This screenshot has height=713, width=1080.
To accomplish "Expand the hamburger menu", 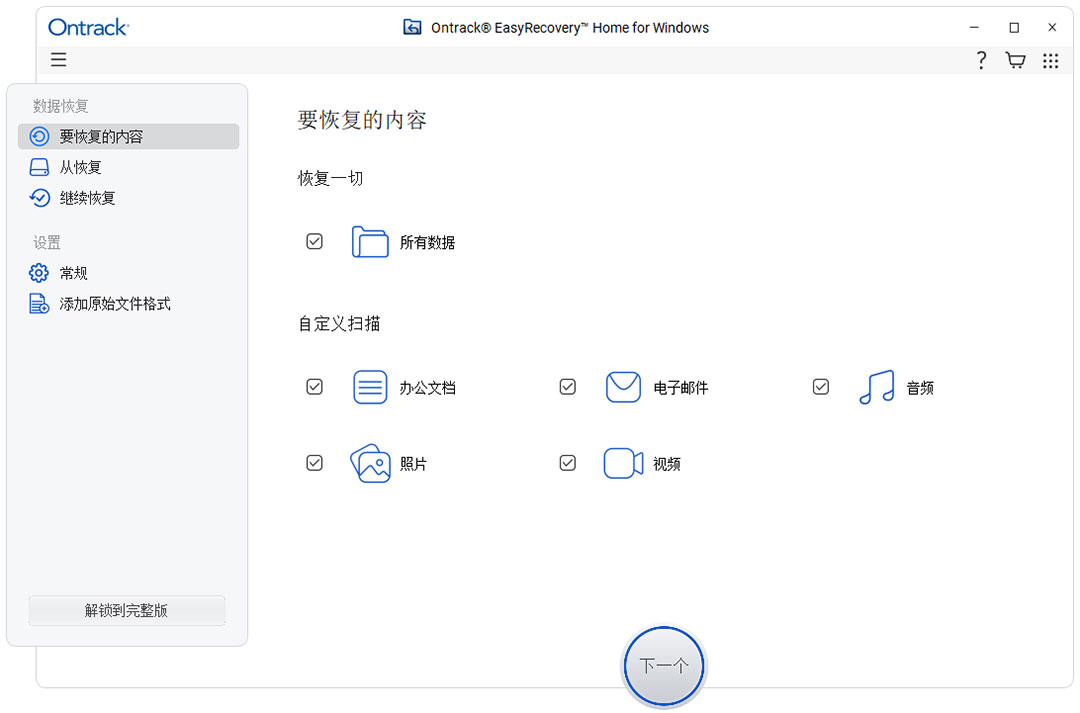I will [58, 60].
